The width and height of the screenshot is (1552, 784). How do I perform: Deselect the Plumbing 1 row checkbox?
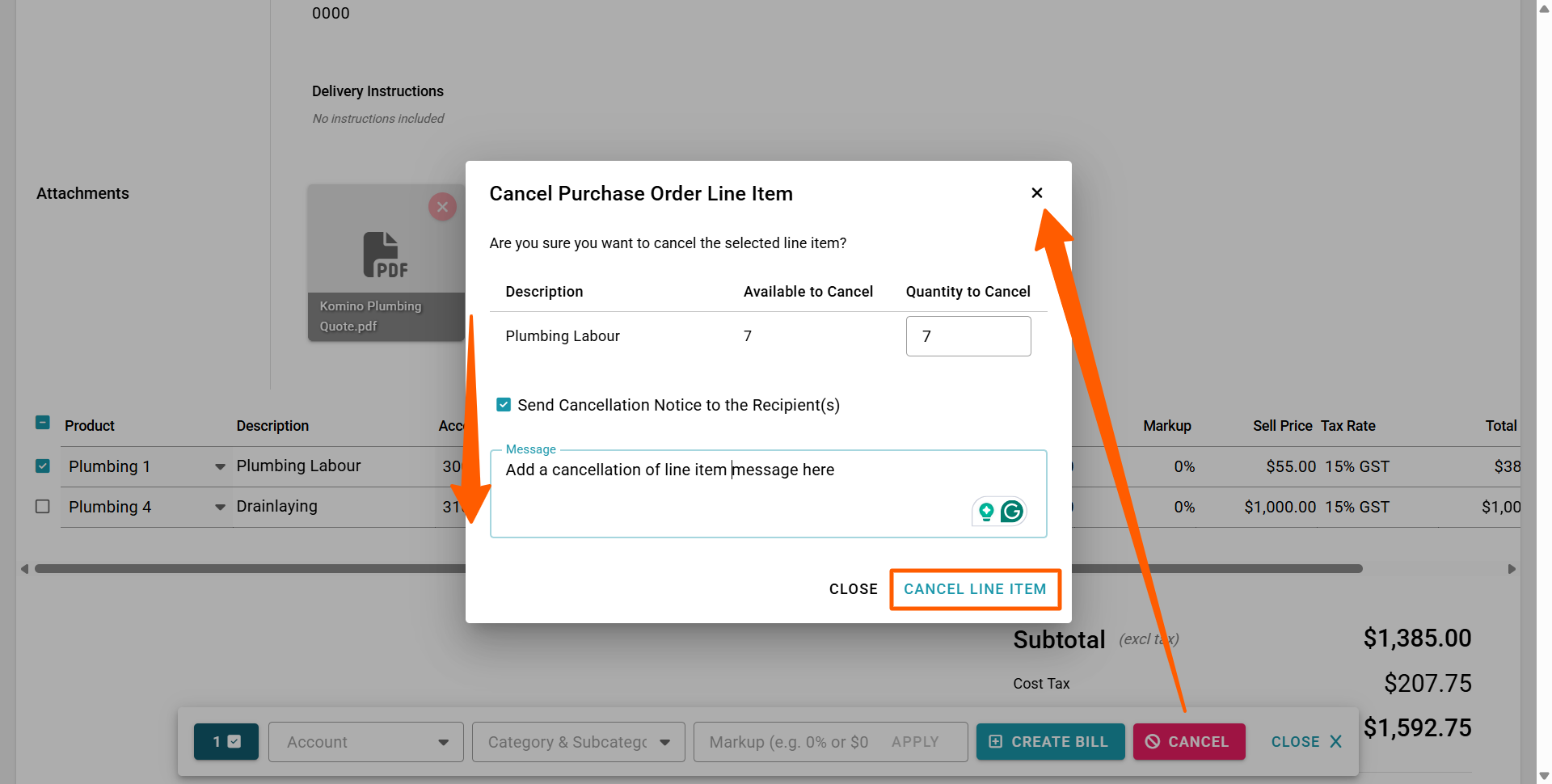[43, 466]
